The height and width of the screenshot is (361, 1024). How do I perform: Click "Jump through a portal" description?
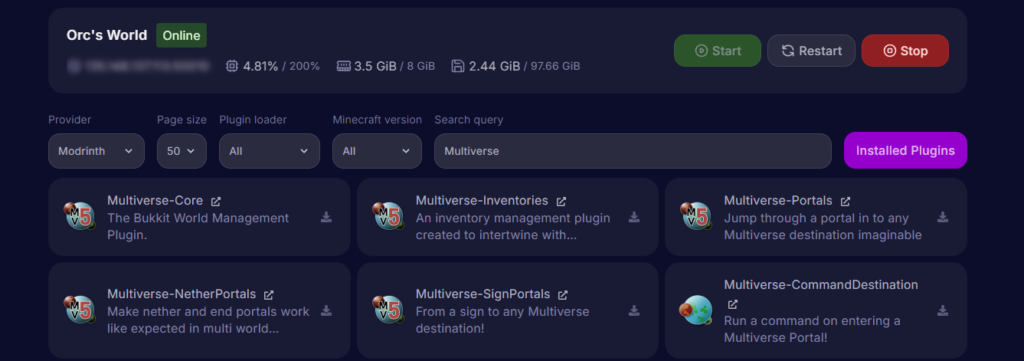pos(823,227)
